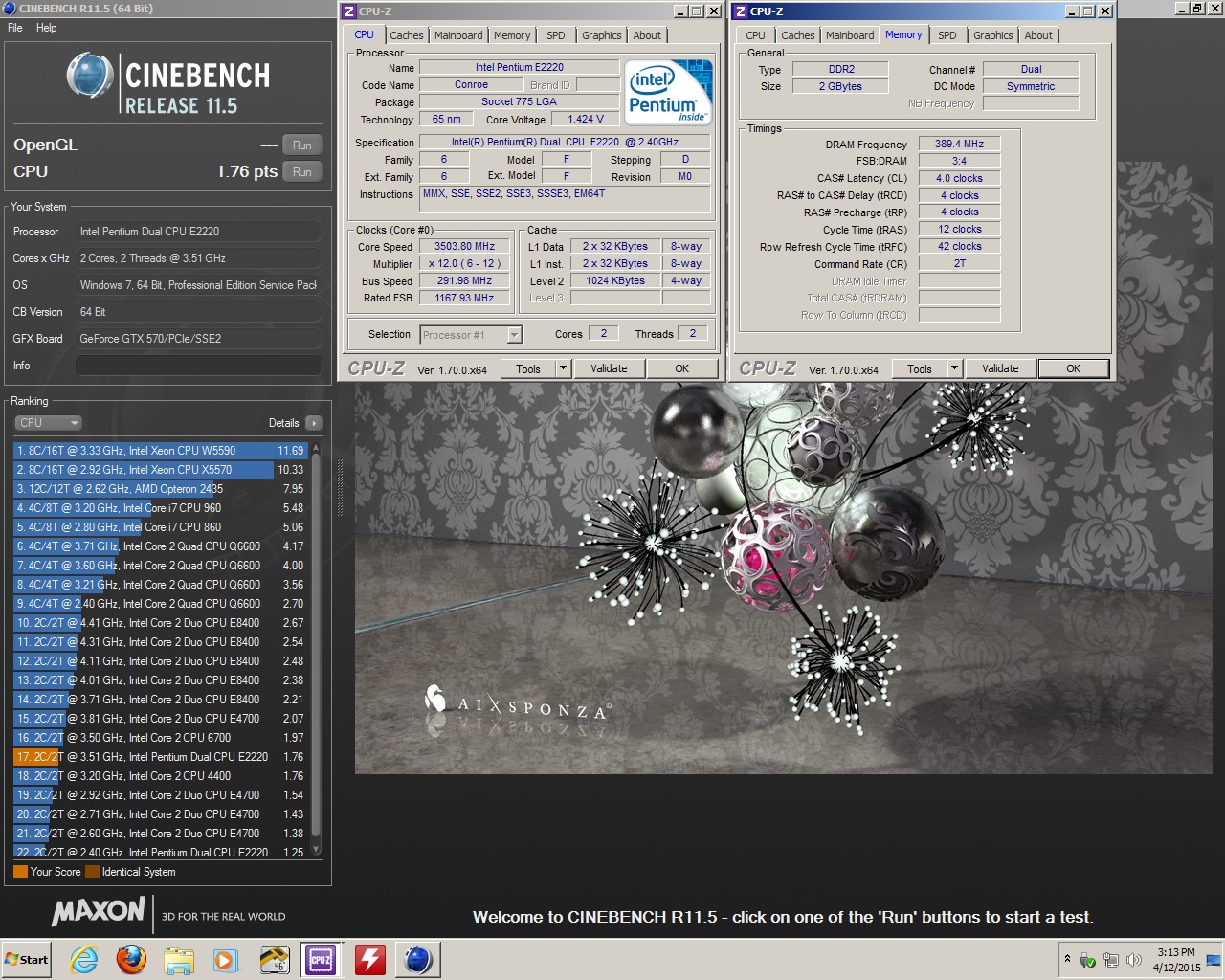Switch to Memory tab in left CPU-Z window
1225x980 pixels.
[x=512, y=35]
